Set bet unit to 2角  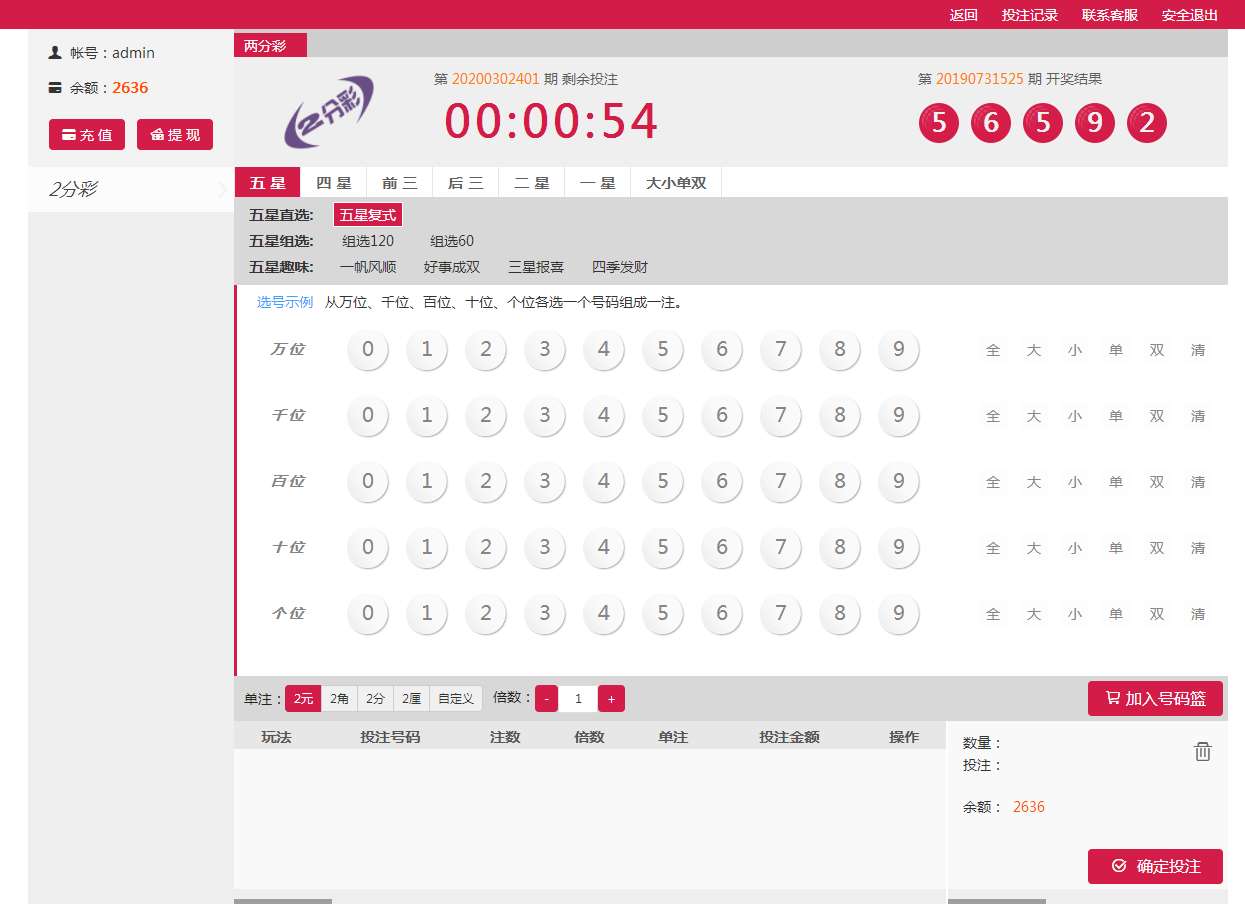pos(339,698)
